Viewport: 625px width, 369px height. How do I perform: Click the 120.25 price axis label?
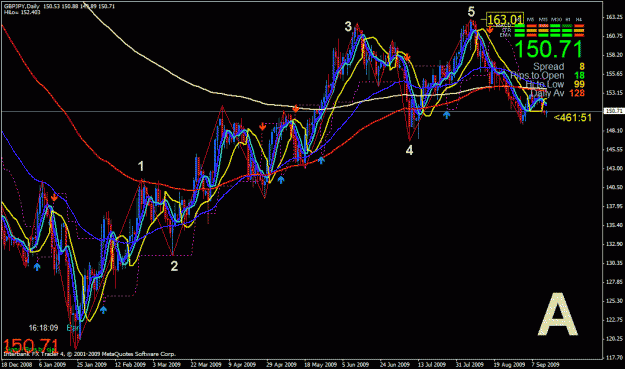(x=614, y=339)
